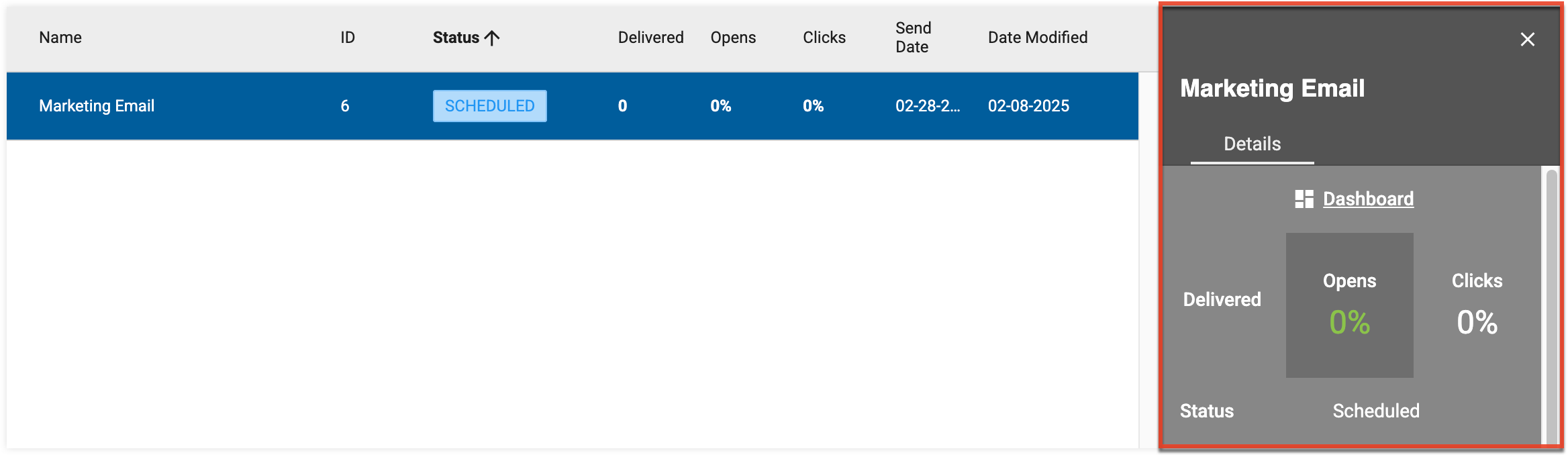Sort table by ID column
This screenshot has height=455, width=1568.
[347, 38]
